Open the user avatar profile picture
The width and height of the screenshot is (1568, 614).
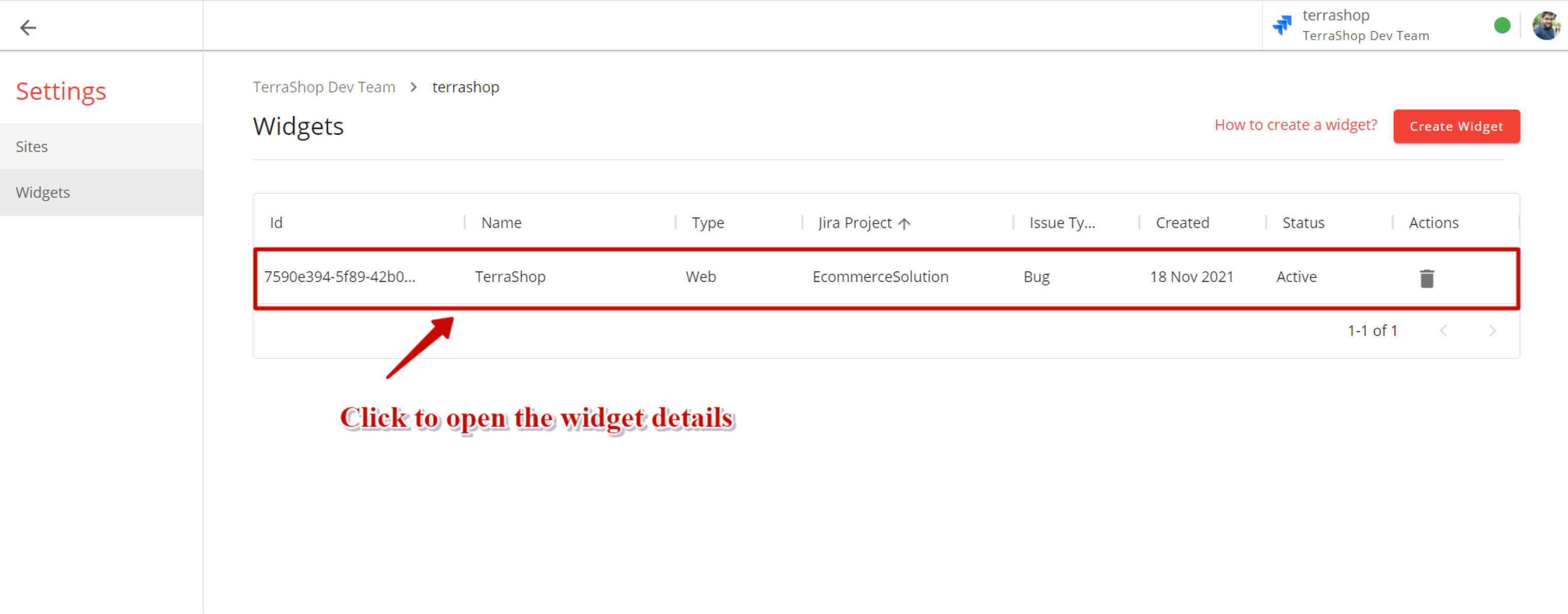[x=1544, y=25]
